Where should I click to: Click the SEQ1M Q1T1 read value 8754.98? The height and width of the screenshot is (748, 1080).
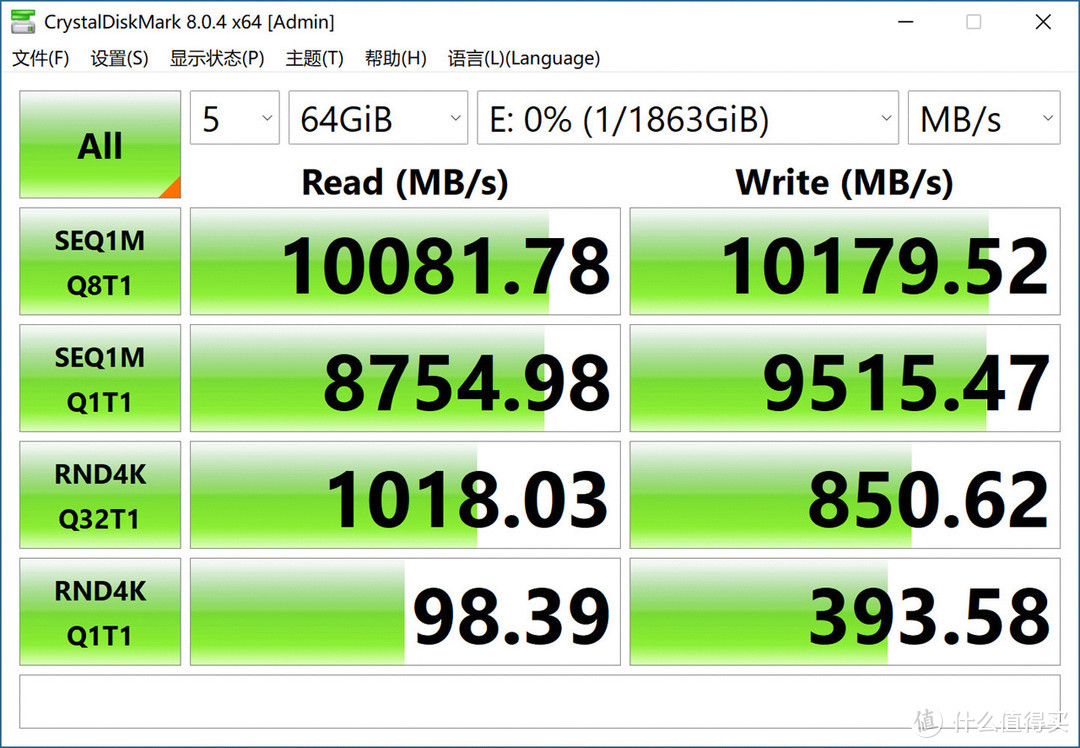[405, 378]
